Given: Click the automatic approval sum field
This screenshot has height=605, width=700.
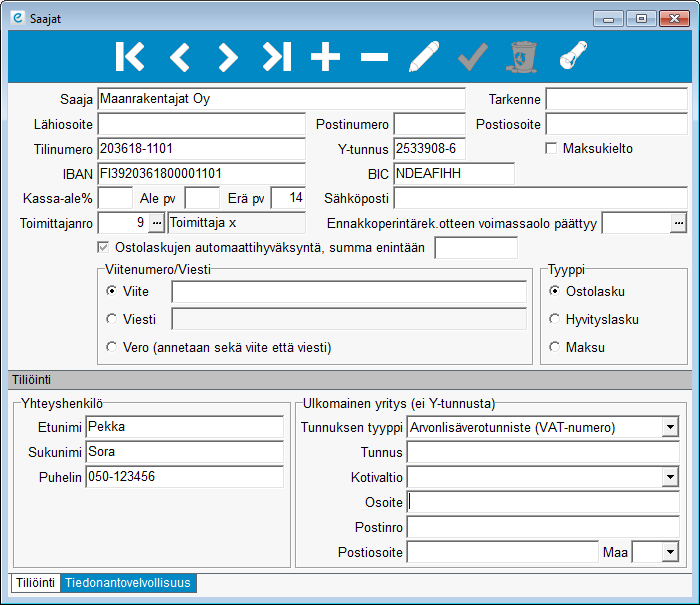Looking at the screenshot, I should coord(476,248).
